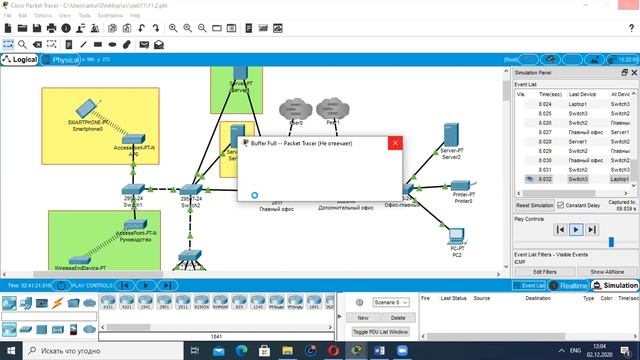Screen dimensions: 640x360
Task: Switch to Physical workspace view
Action: [x=61, y=60]
